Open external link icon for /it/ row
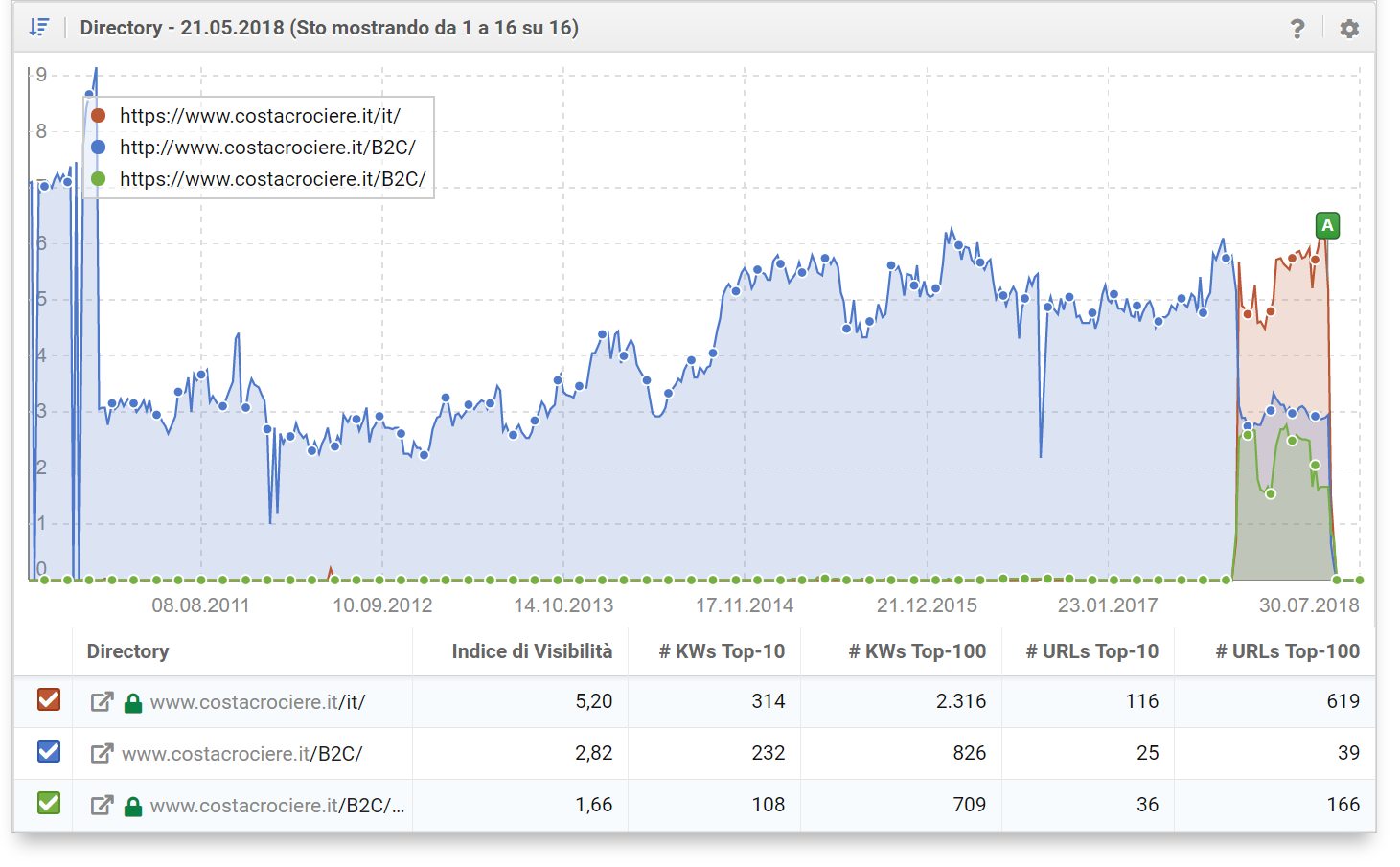This screenshot has height=867, width=1400. coord(102,702)
